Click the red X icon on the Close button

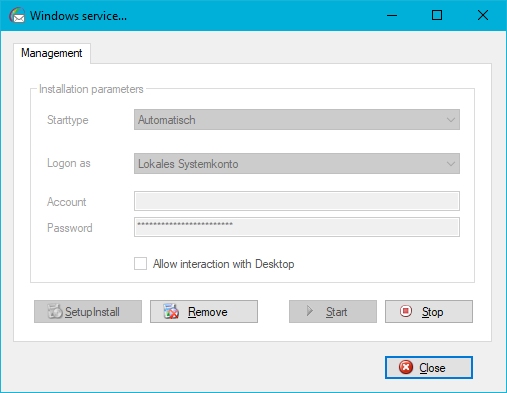click(406, 367)
